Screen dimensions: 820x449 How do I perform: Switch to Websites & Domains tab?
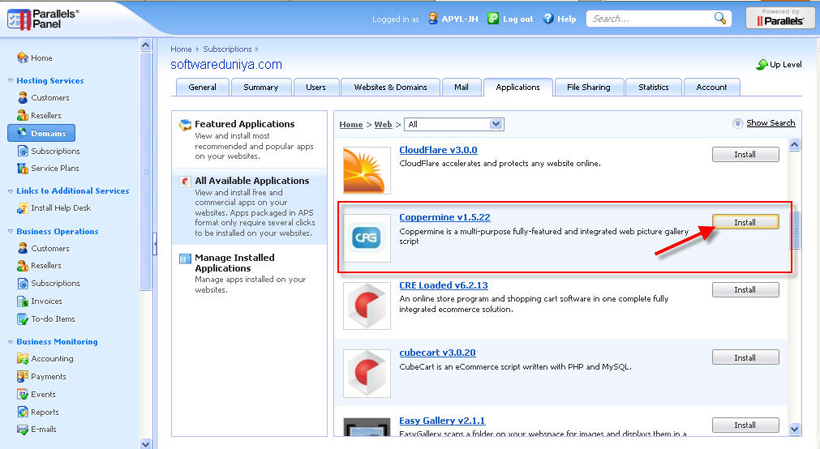390,87
